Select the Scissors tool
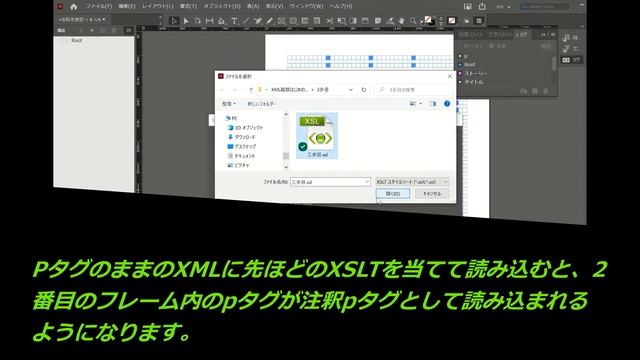 [329, 21]
